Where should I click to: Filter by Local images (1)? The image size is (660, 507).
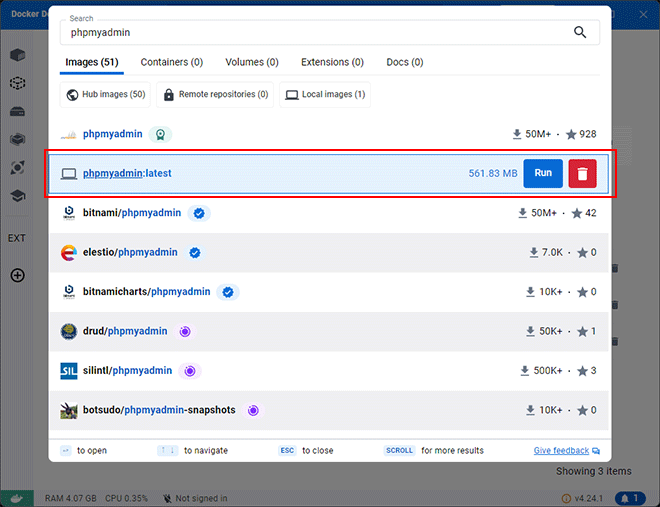click(325, 94)
